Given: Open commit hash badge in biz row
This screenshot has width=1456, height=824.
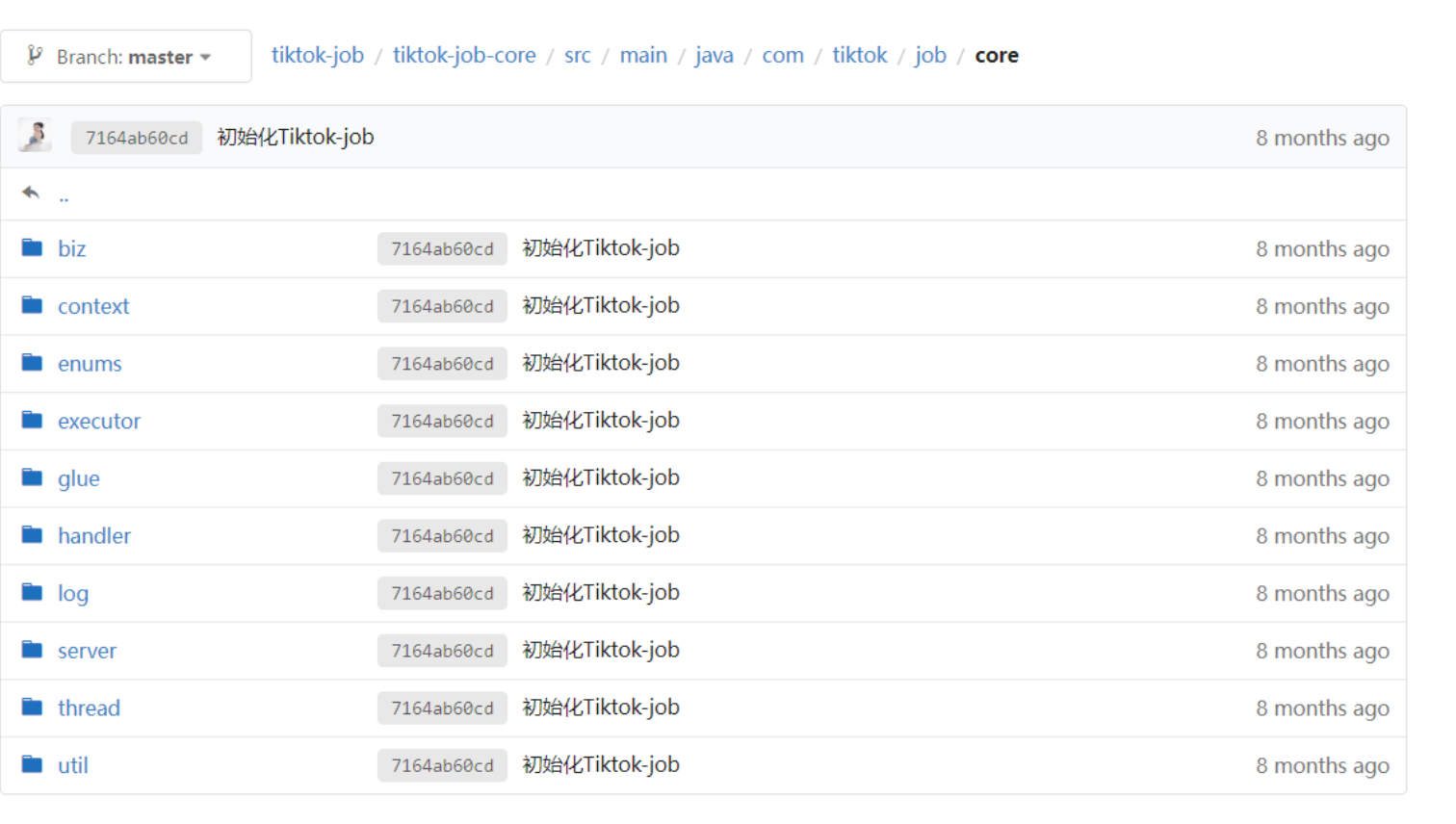Looking at the screenshot, I should (442, 249).
